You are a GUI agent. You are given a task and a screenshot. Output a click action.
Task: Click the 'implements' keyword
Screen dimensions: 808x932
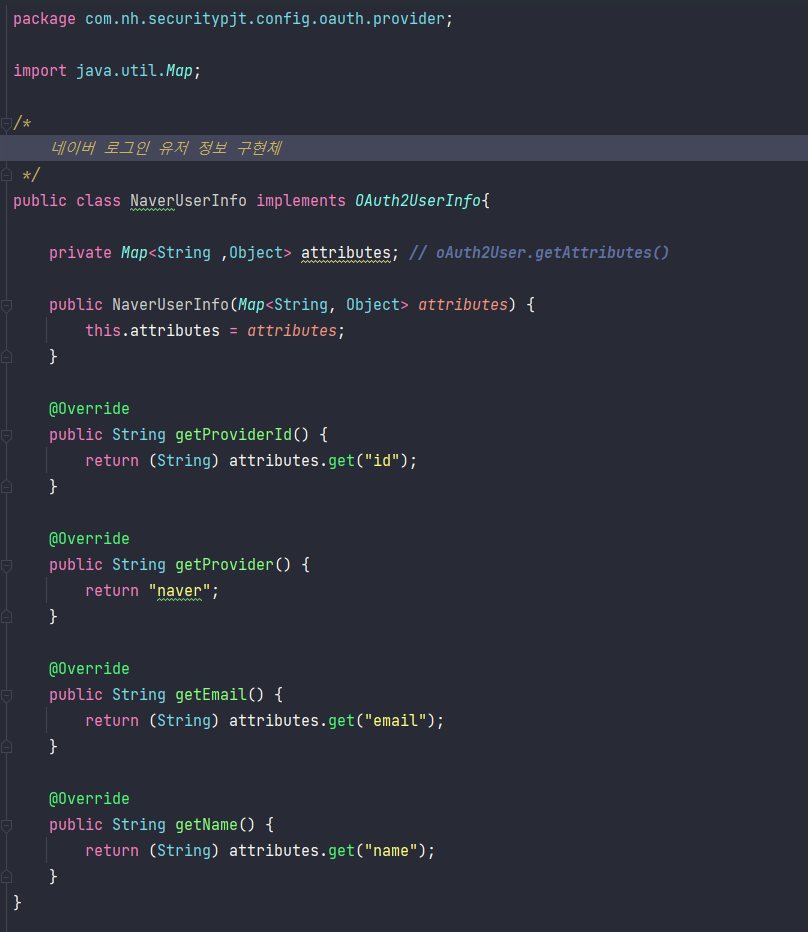tap(301, 201)
